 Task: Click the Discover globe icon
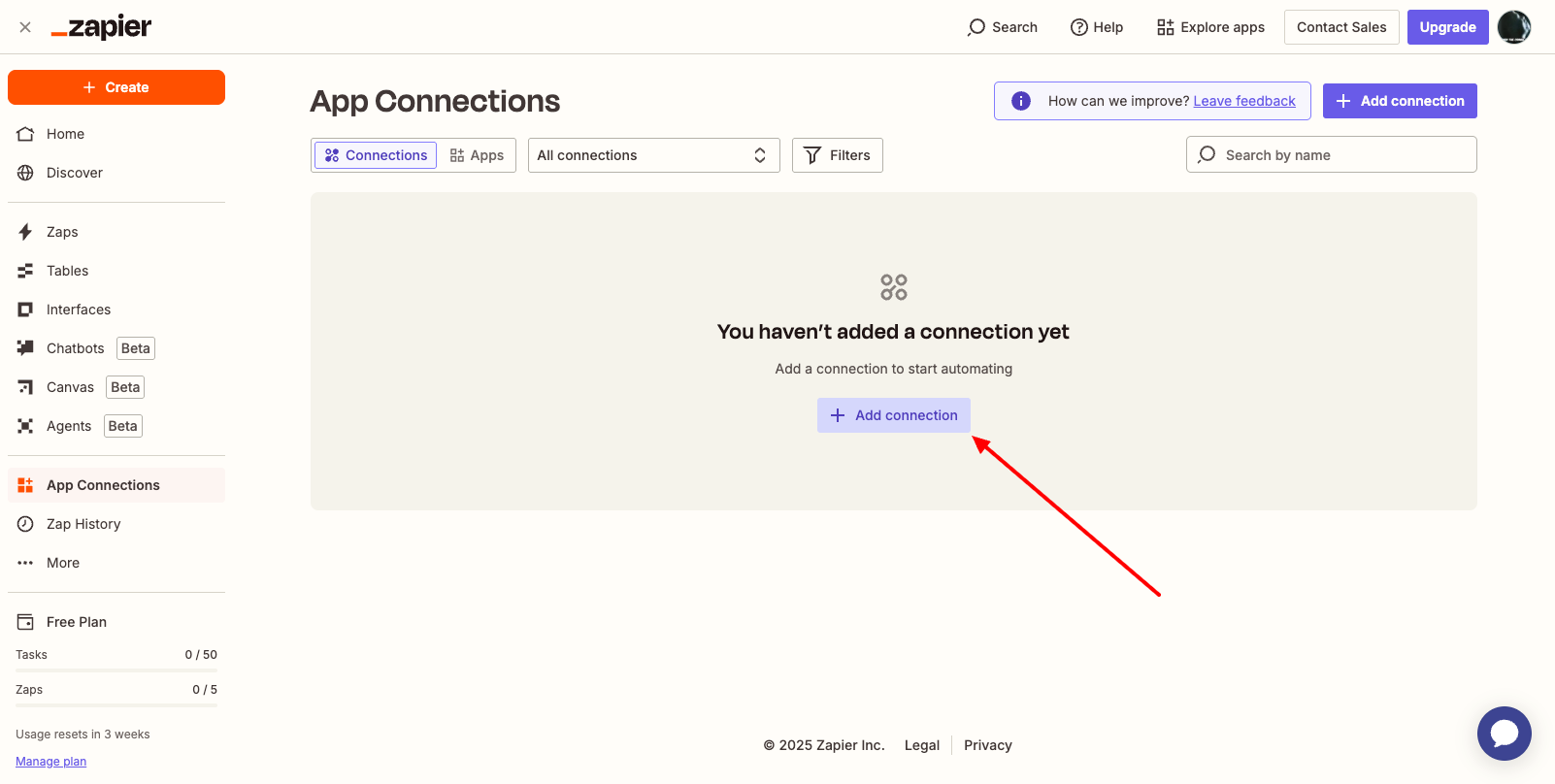(25, 173)
